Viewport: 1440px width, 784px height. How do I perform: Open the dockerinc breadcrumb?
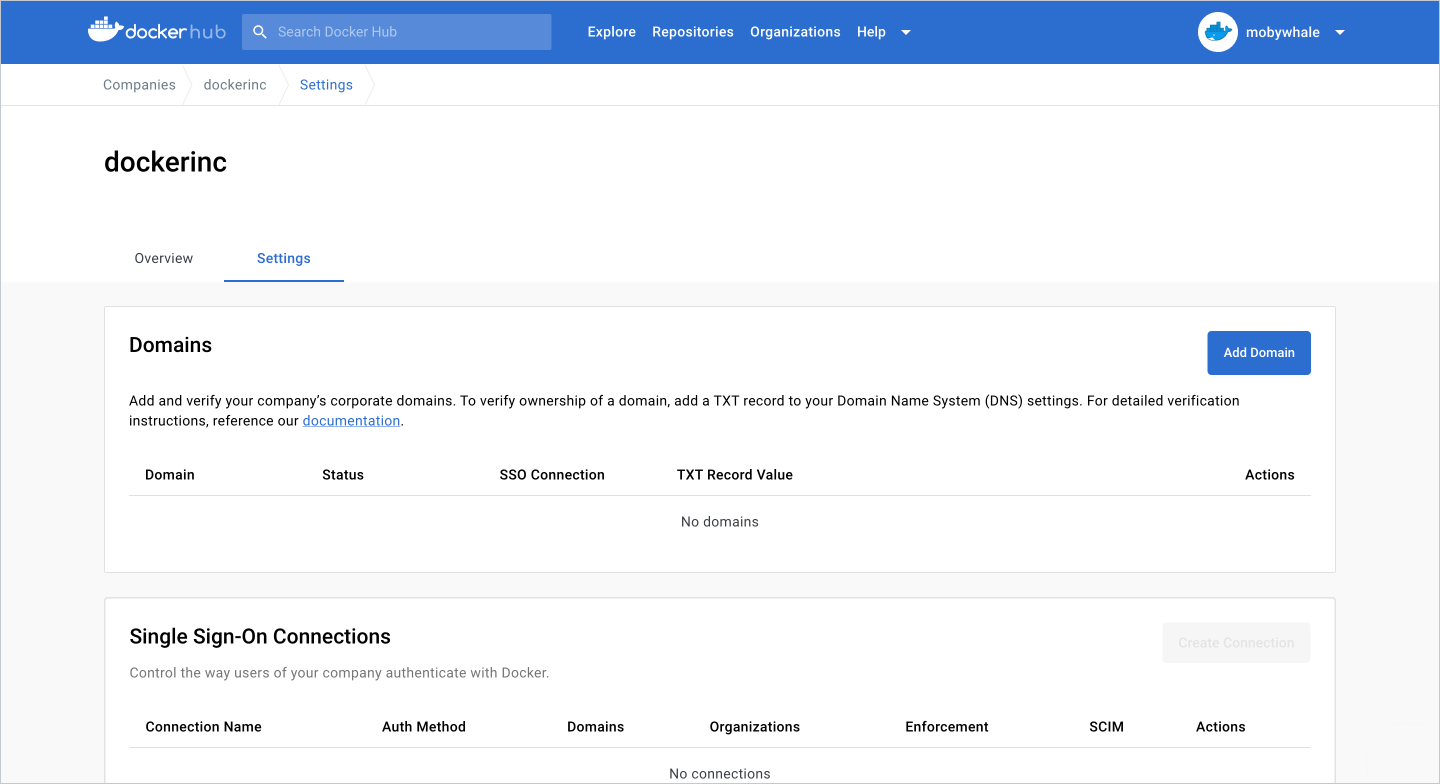pos(235,85)
